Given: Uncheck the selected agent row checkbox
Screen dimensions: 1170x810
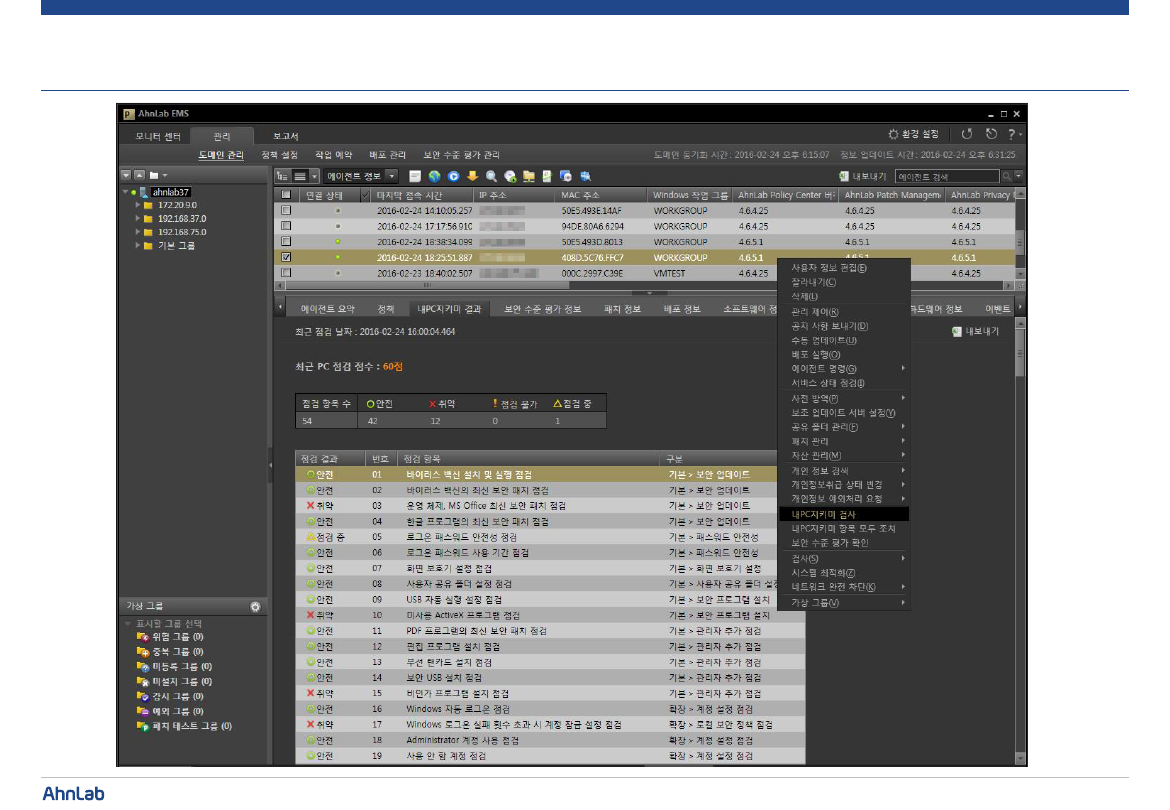Looking at the screenshot, I should 286,257.
